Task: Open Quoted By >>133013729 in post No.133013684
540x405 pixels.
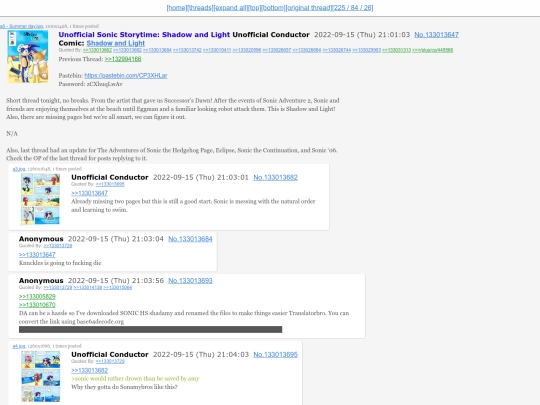Action: click(x=58, y=246)
